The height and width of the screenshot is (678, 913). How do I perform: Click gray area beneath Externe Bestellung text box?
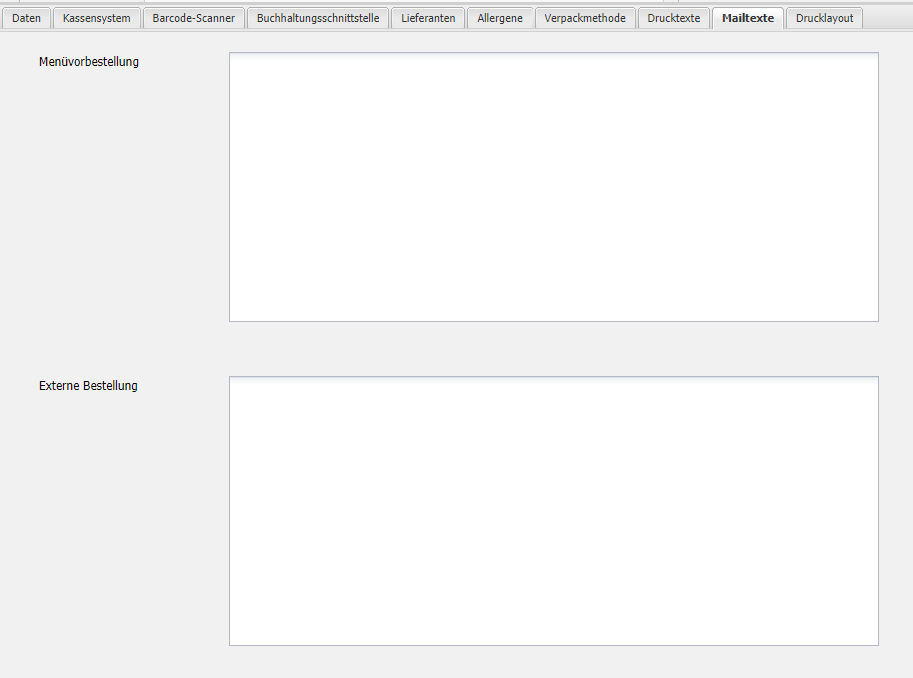[553, 662]
